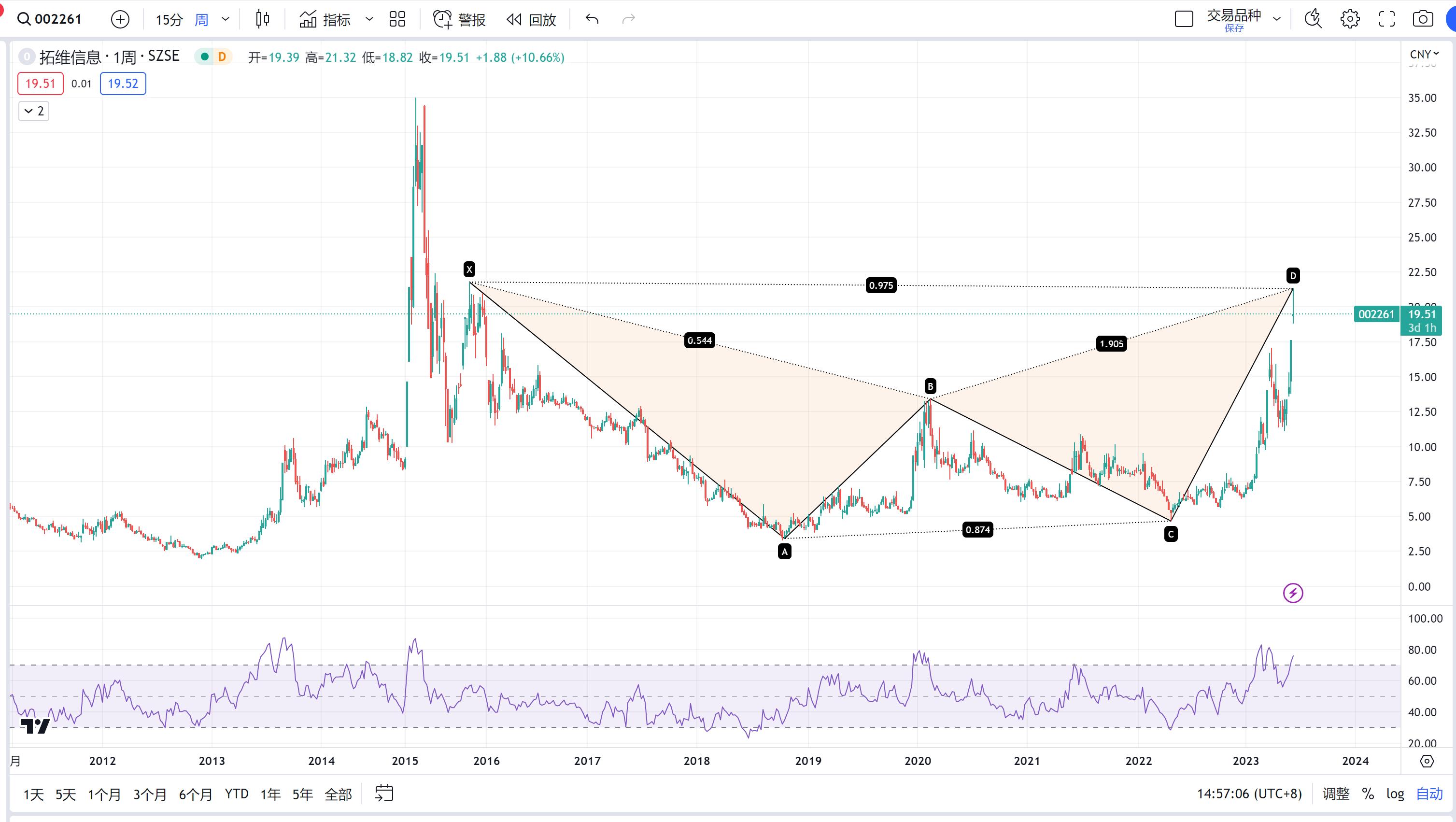Click the add symbol plus icon

[x=120, y=20]
